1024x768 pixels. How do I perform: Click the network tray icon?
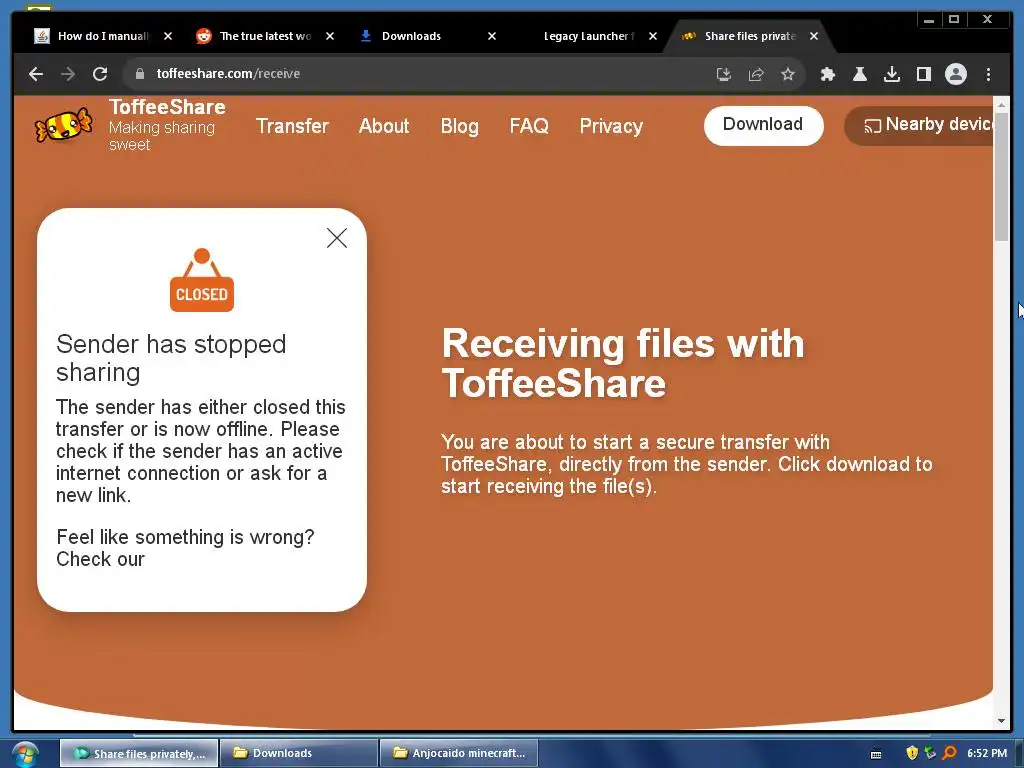pyautogui.click(x=930, y=753)
